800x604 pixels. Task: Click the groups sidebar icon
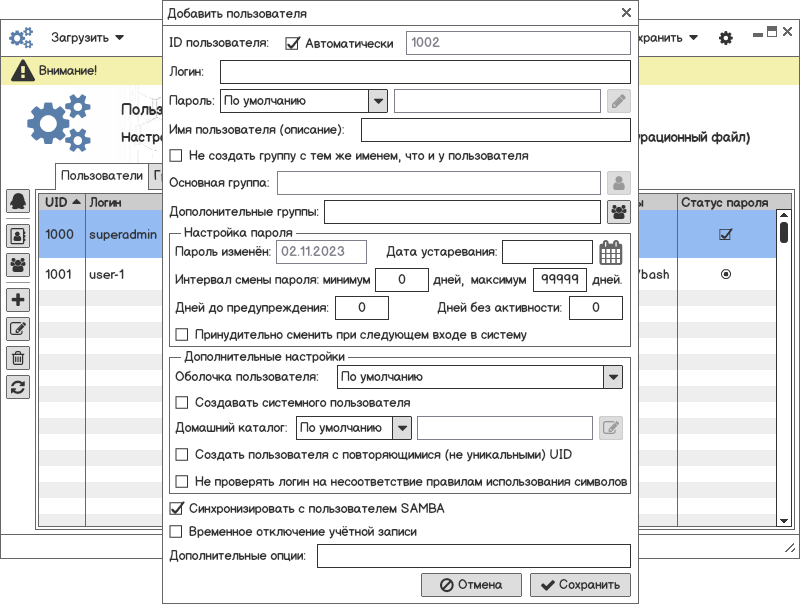pos(18,265)
